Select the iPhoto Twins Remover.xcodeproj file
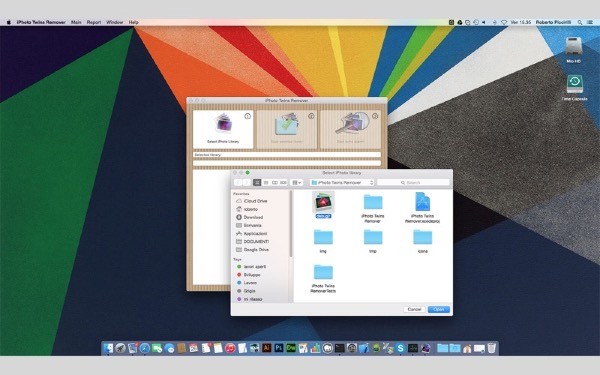This screenshot has width=600, height=375. click(422, 201)
